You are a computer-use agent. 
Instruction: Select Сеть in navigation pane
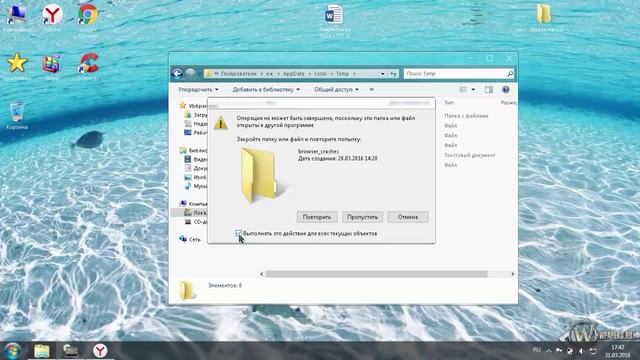coord(190,240)
